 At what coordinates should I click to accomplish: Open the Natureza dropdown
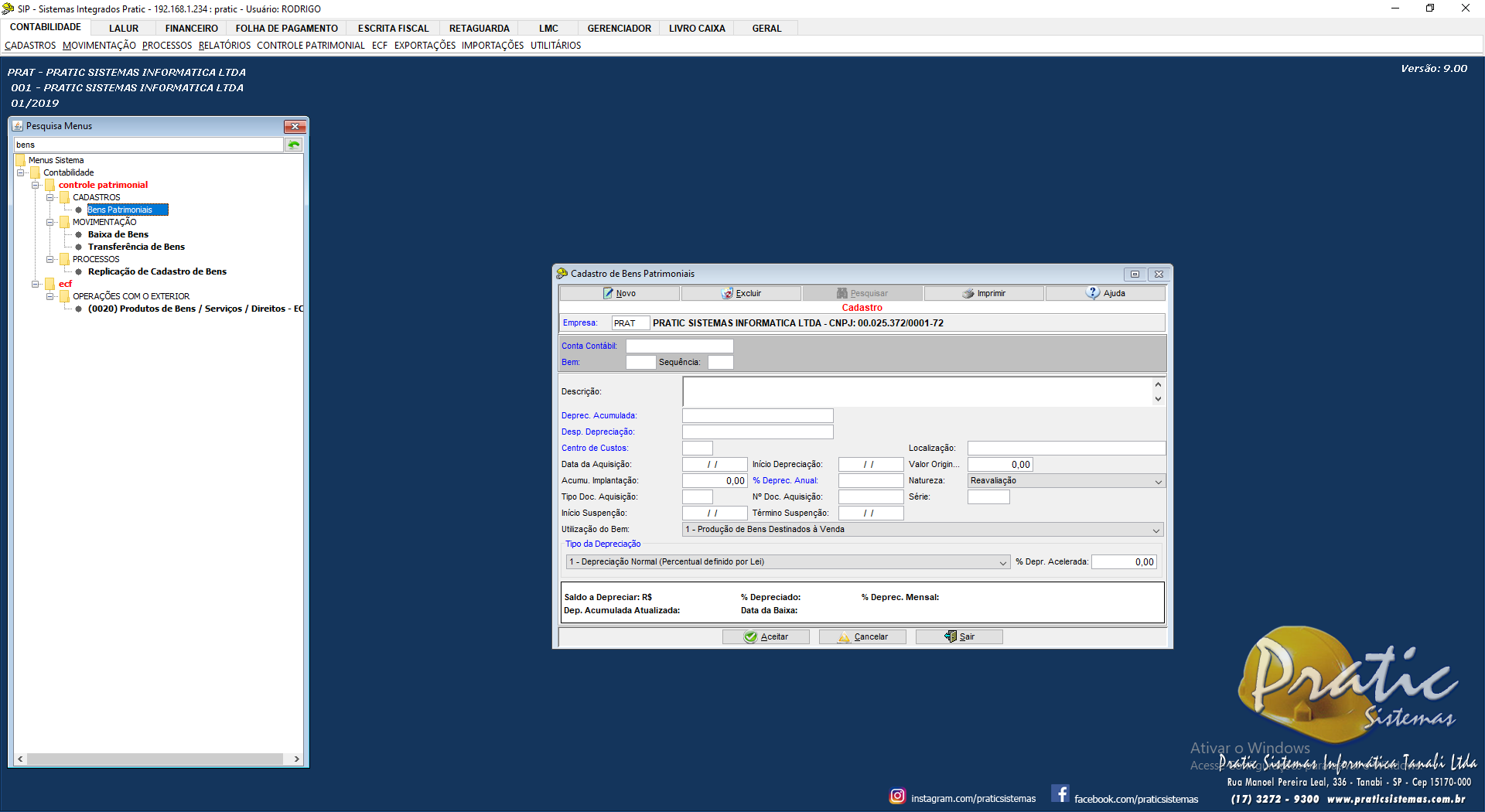coord(1158,482)
